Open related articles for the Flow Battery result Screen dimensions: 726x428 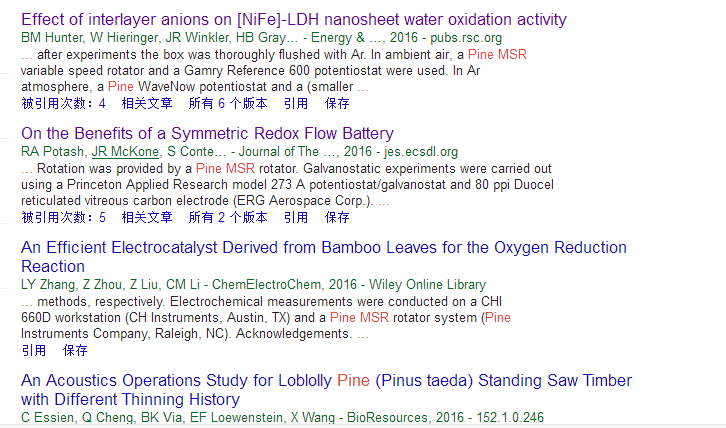pyautogui.click(x=147, y=217)
